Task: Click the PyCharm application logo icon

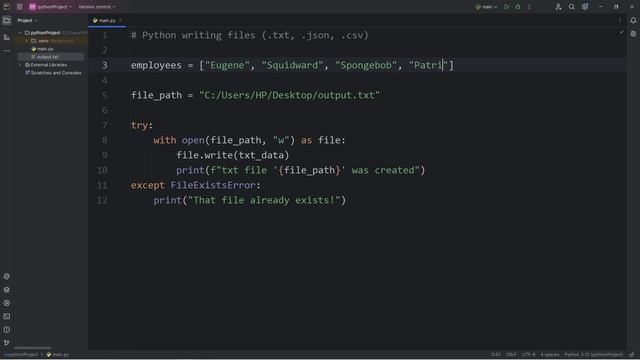Action: click(7, 7)
